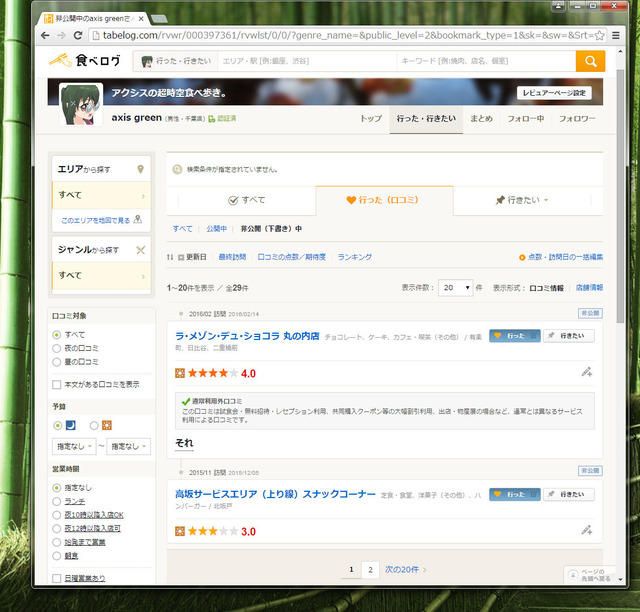Screen dimensions: 640x612
Task: Open ラ・メゾン・デュ・ショコラ 丸の内店 link
Action: pyautogui.click(x=246, y=336)
